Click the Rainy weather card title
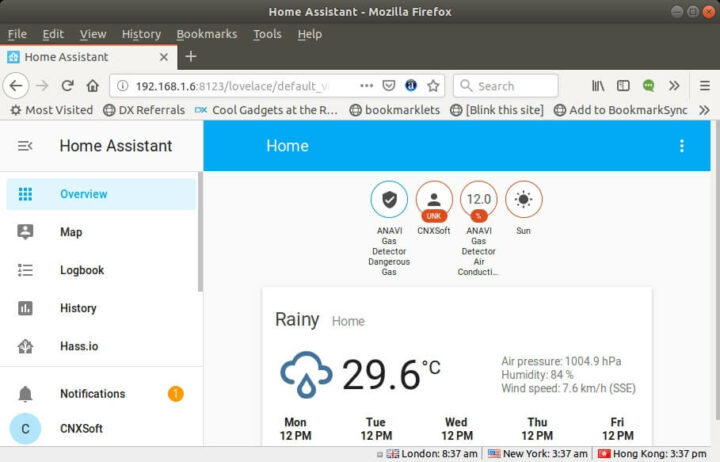This screenshot has width=720, height=462. point(297,320)
